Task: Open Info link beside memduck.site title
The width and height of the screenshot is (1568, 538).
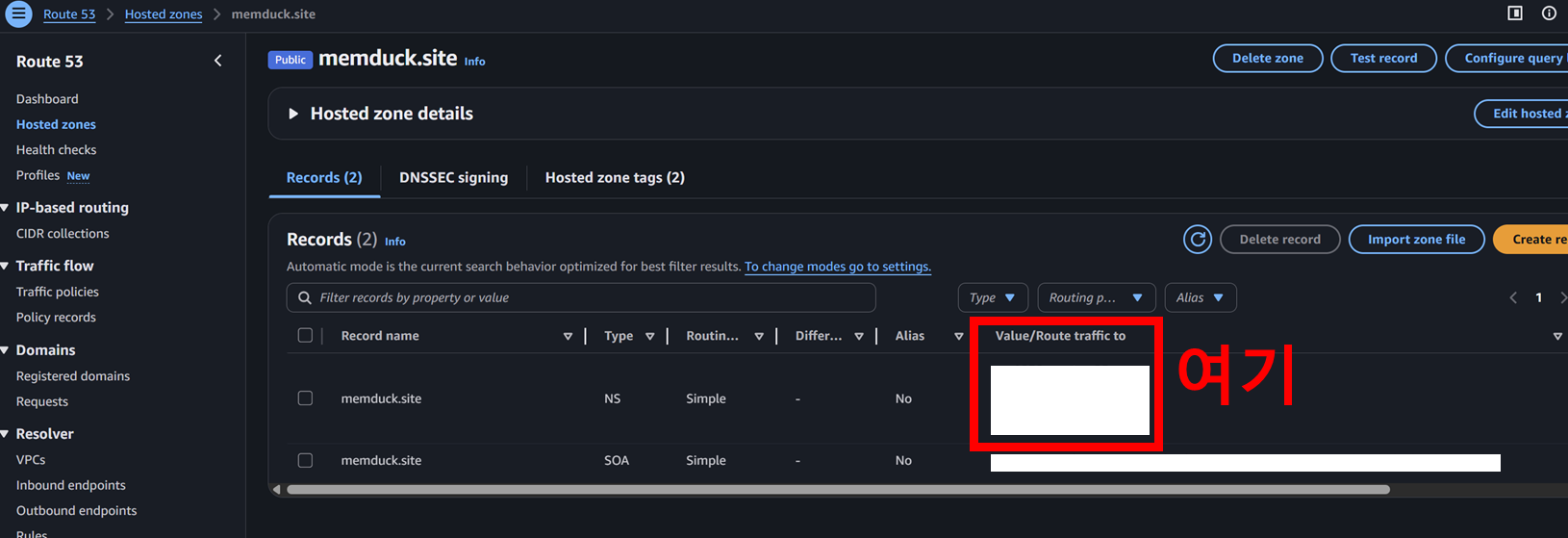Action: (x=475, y=62)
